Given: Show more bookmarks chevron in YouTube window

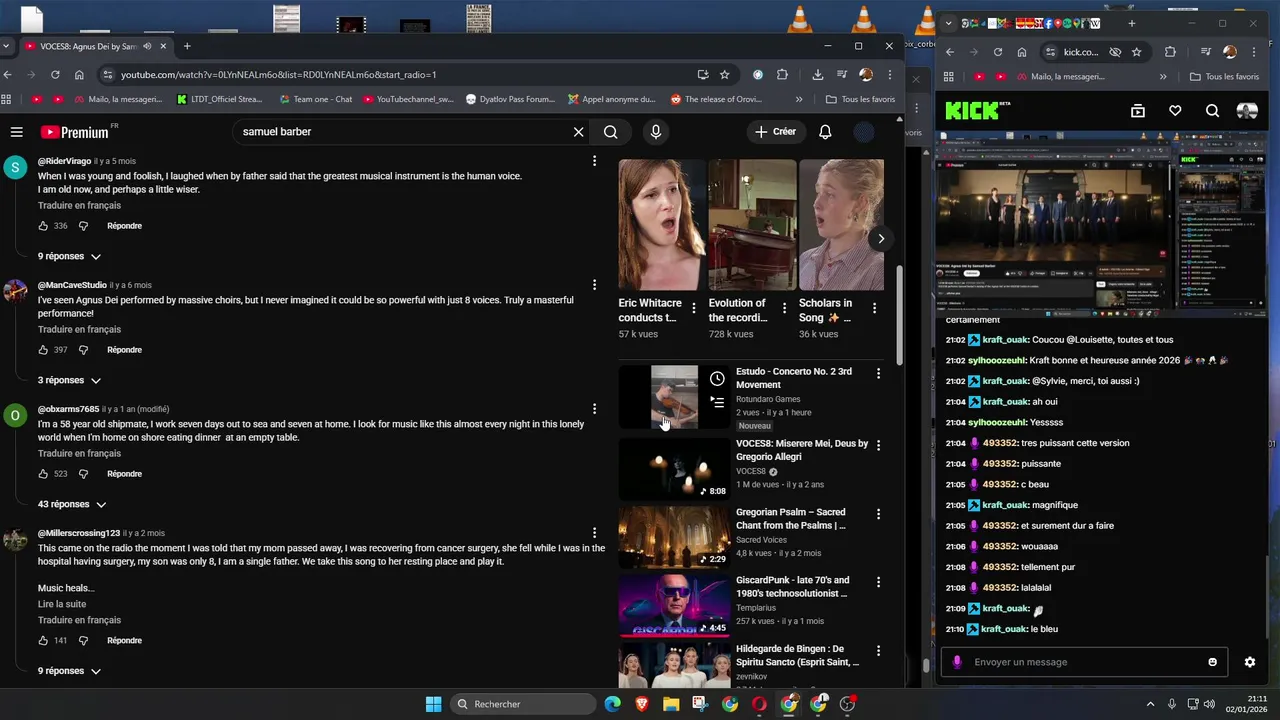Looking at the screenshot, I should point(799,99).
